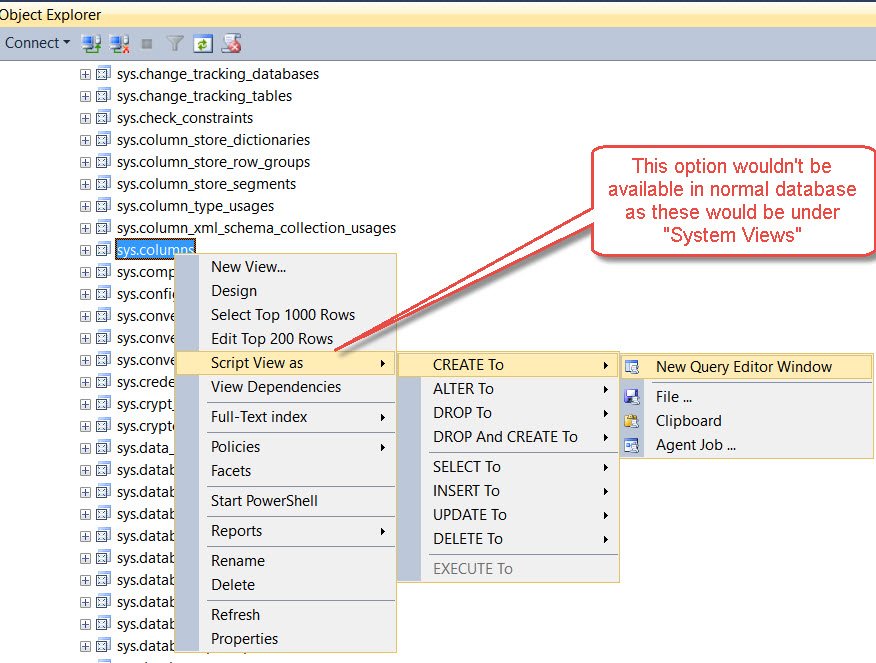Open Script View as submenu
Image resolution: width=876 pixels, height=663 pixels.
[285, 363]
